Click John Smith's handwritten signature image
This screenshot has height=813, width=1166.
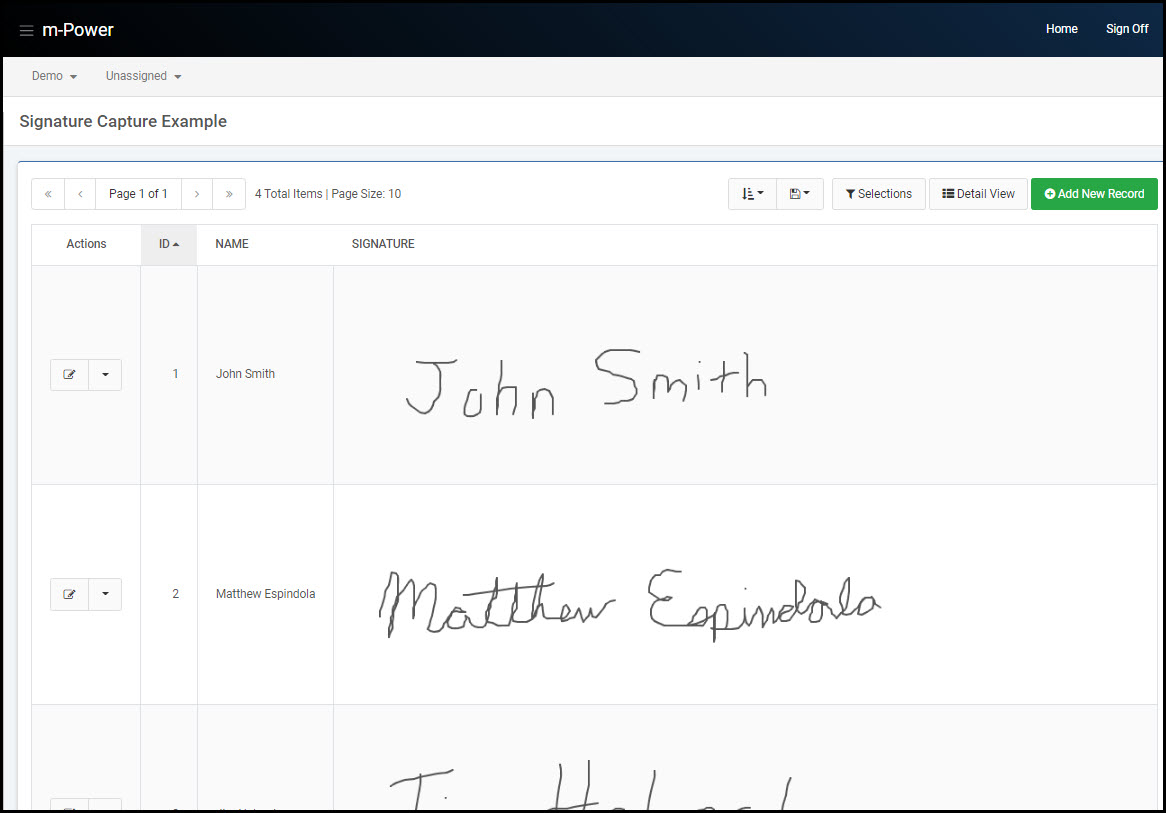click(x=587, y=383)
